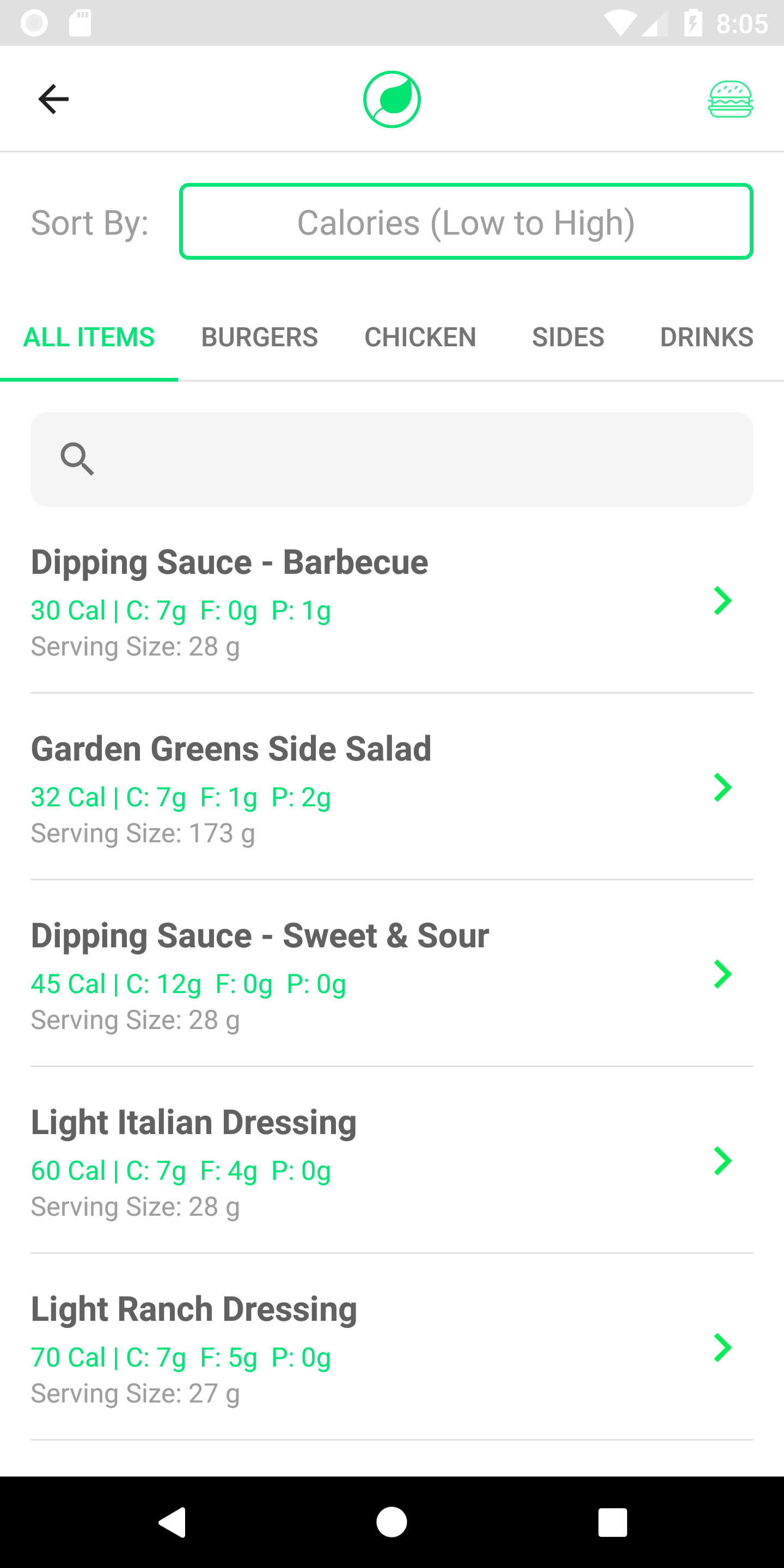Expand Light Ranch Dressing chevron
Image resolution: width=784 pixels, height=1568 pixels.
coord(722,1348)
